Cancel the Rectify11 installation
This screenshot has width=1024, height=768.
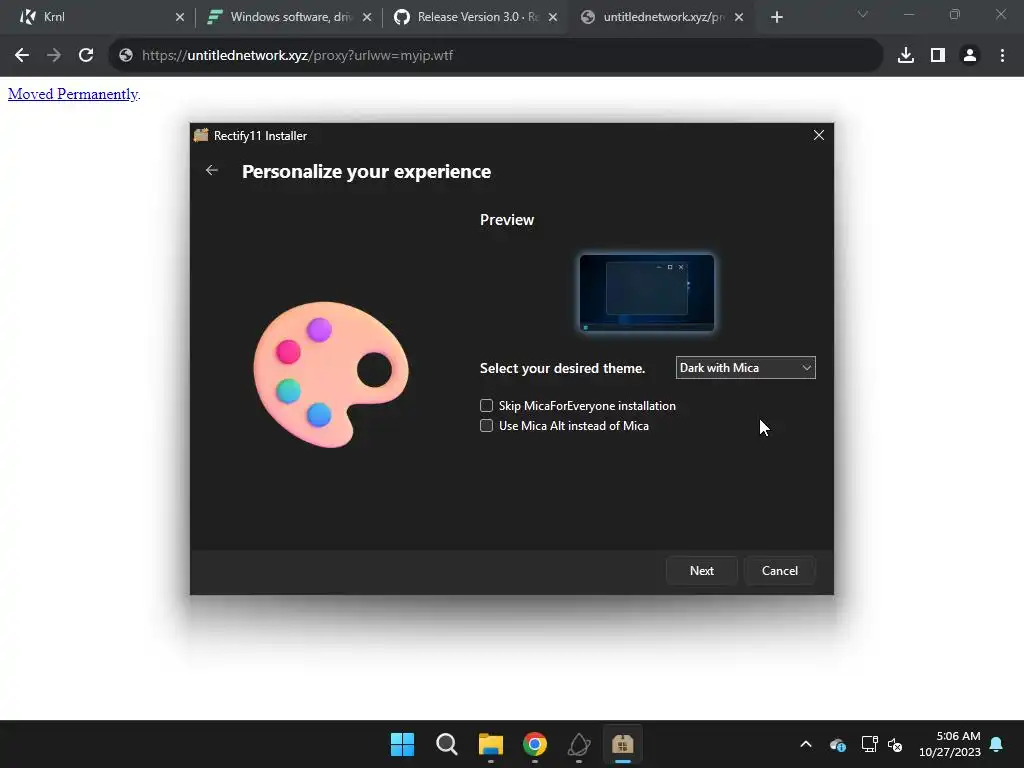coord(780,571)
